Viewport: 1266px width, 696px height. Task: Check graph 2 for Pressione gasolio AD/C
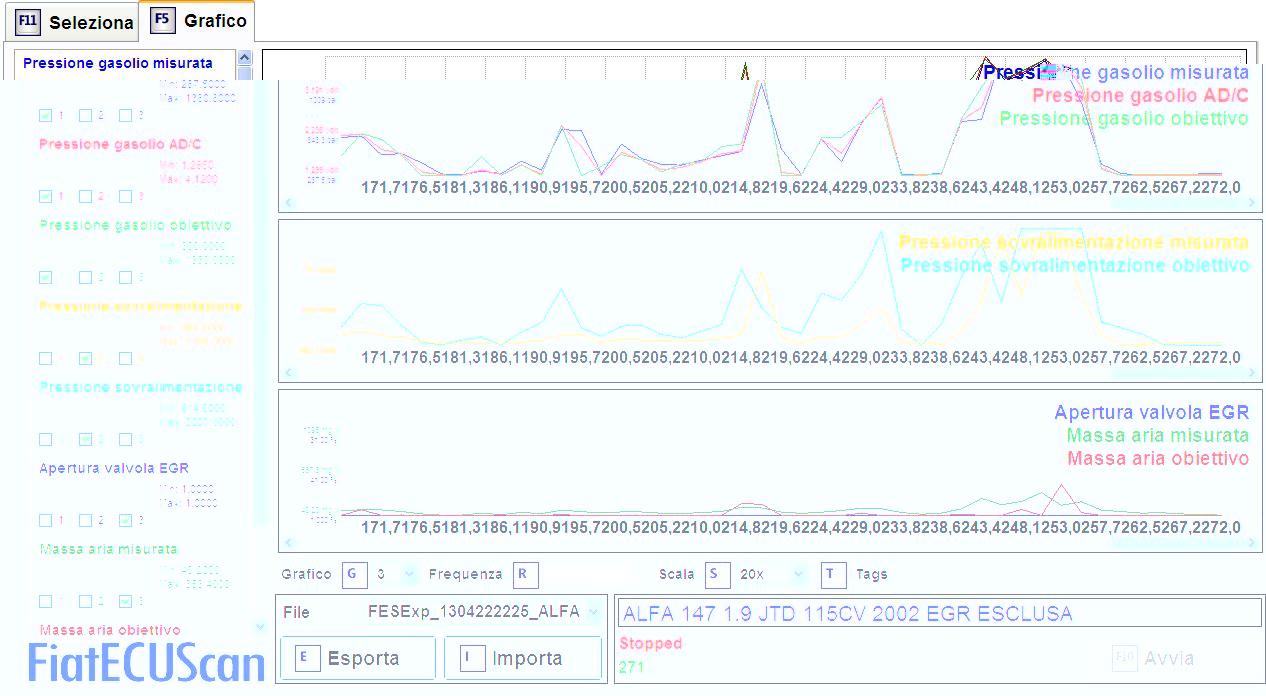pyautogui.click(x=85, y=196)
